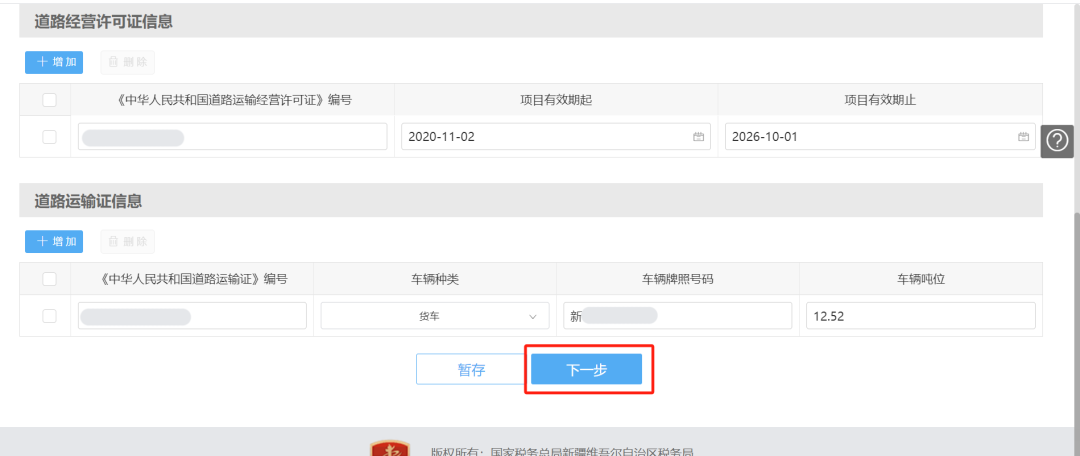
Task: Click 增加 under 道路经营许可证信息
Action: pyautogui.click(x=54, y=62)
